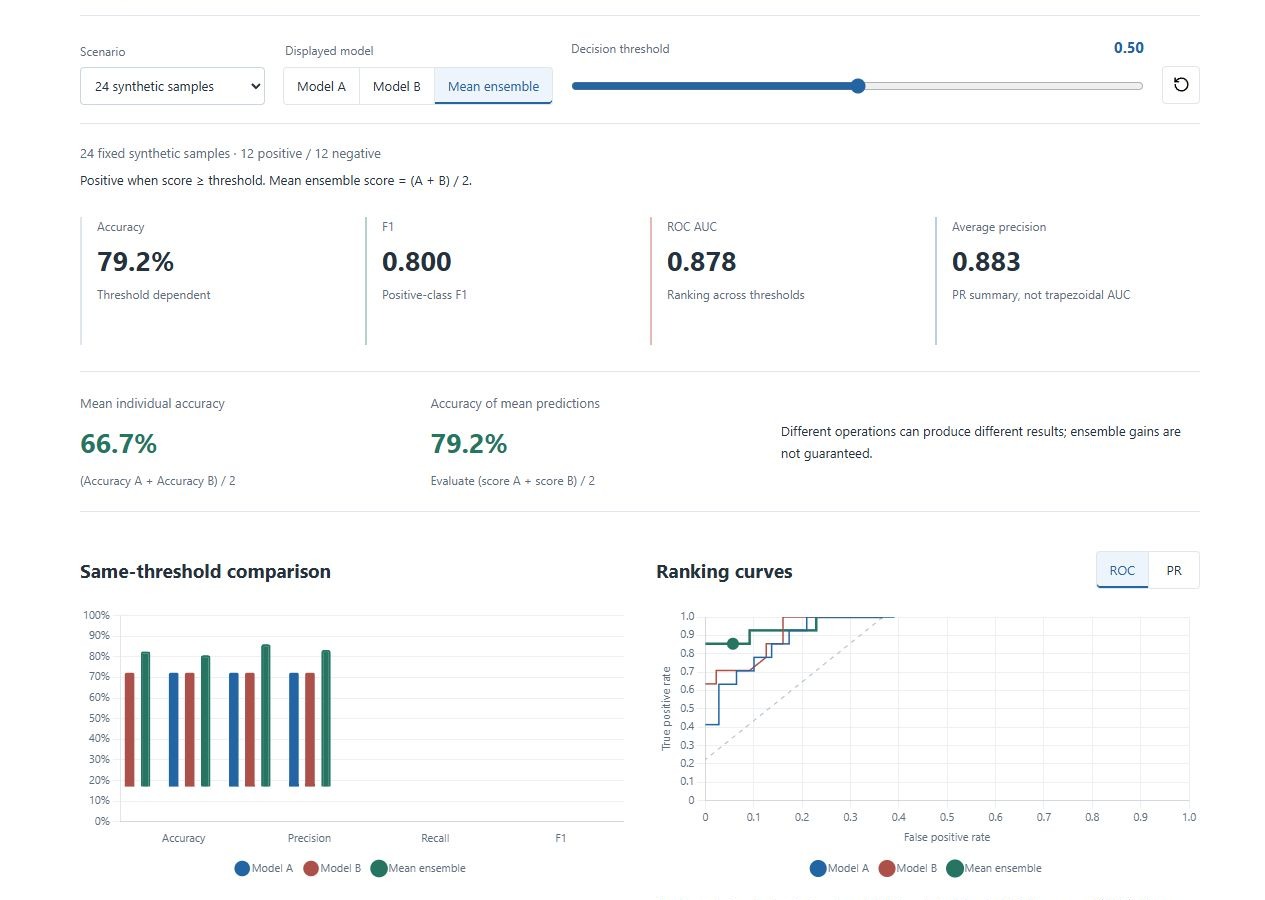Click the 79.2% value above Threshold dependent

[x=135, y=262]
